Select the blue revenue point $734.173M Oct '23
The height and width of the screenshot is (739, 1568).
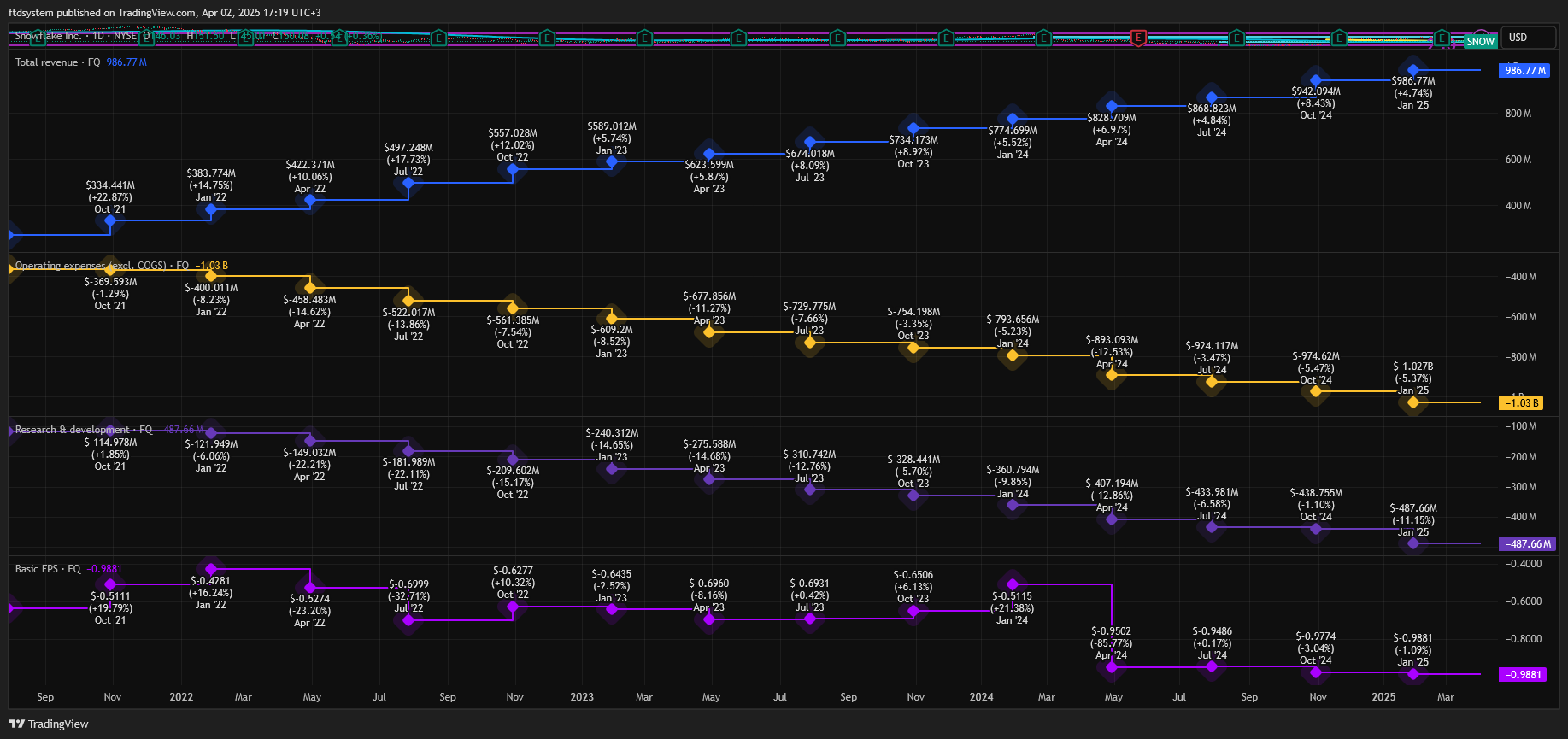click(913, 128)
